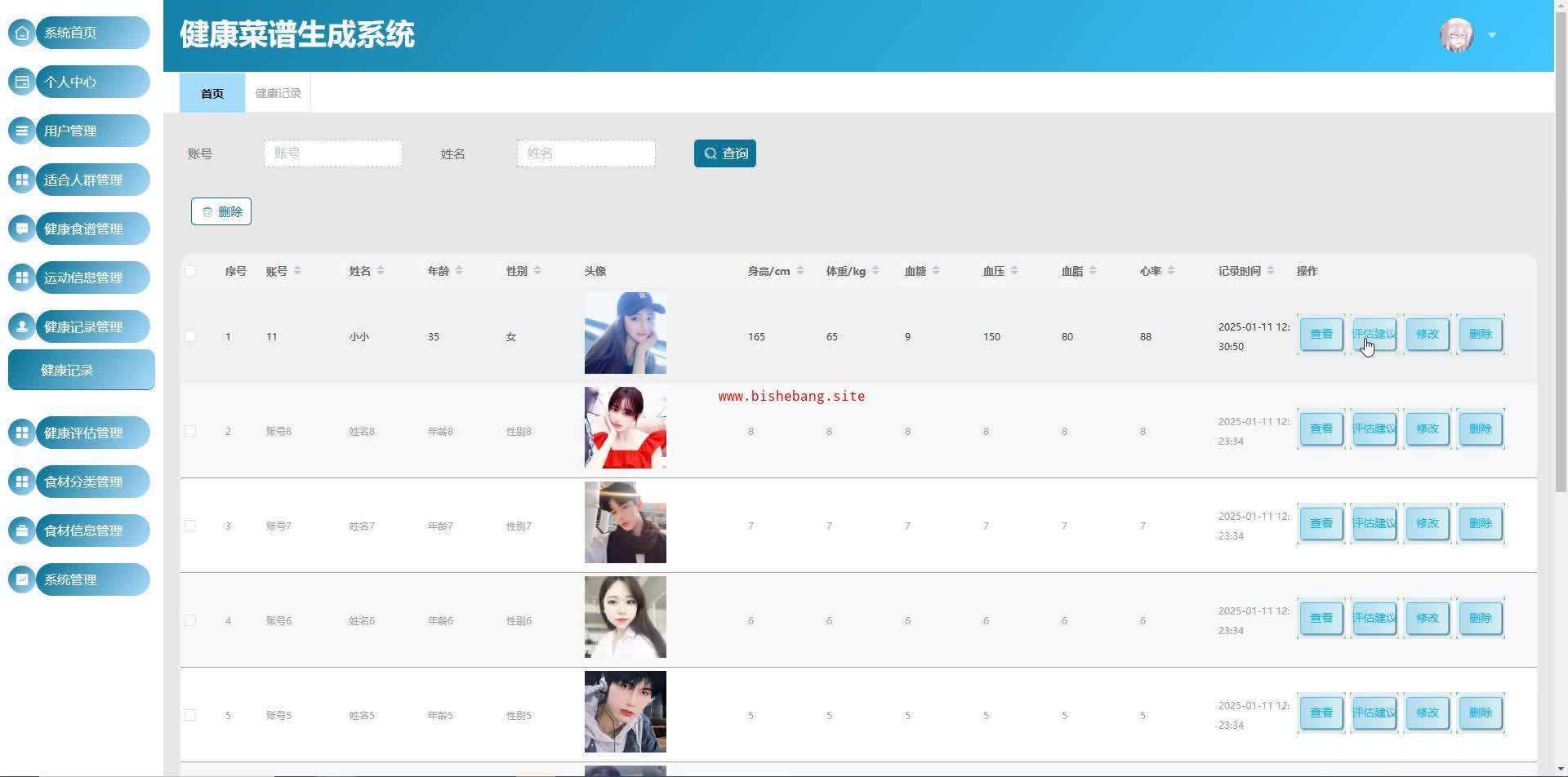Viewport: 1568px width, 777px height.
Task: Expand the 健康评估管理 sidebar menu
Action: pos(92,433)
